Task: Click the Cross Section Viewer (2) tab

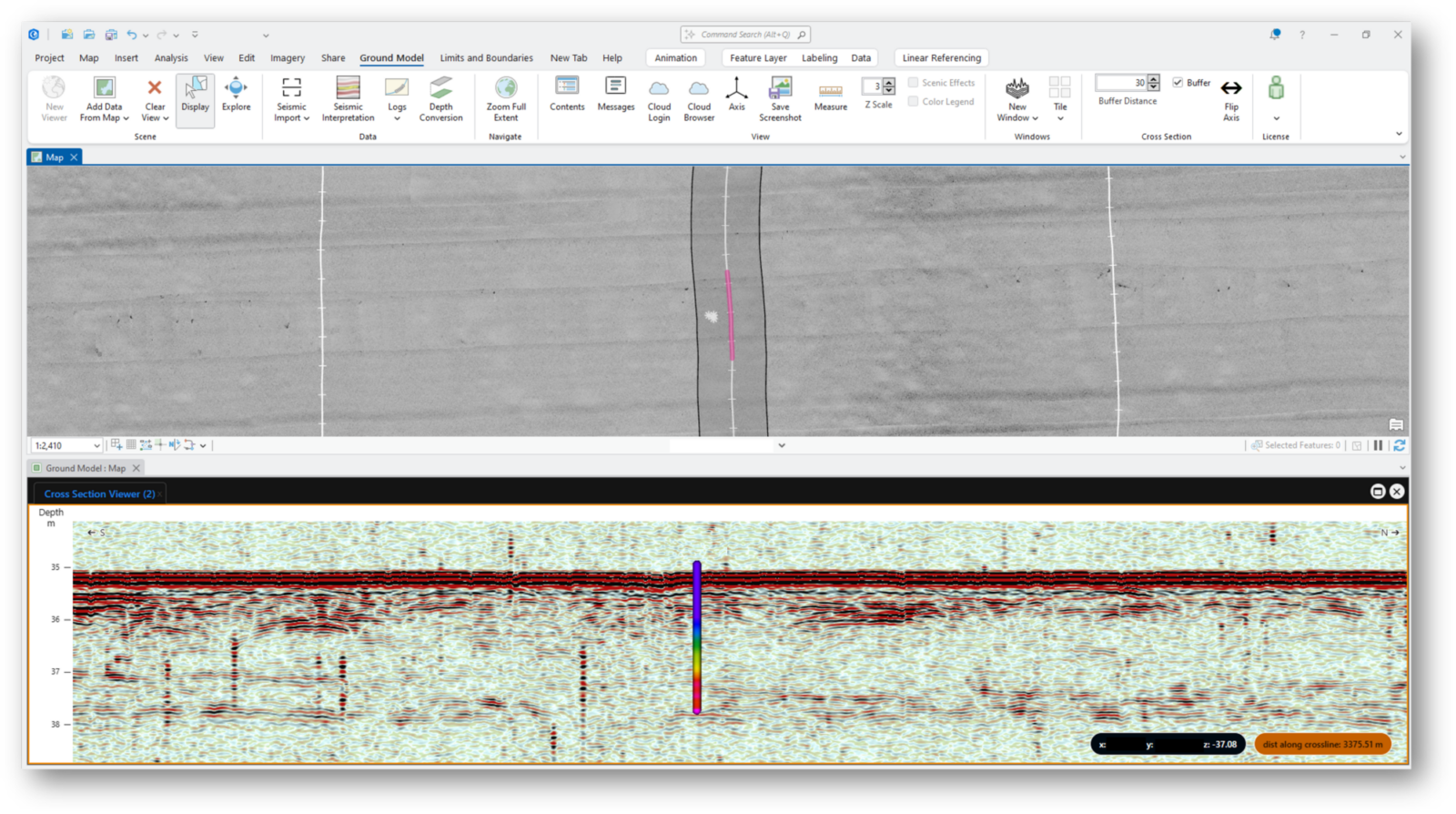Action: (x=99, y=494)
